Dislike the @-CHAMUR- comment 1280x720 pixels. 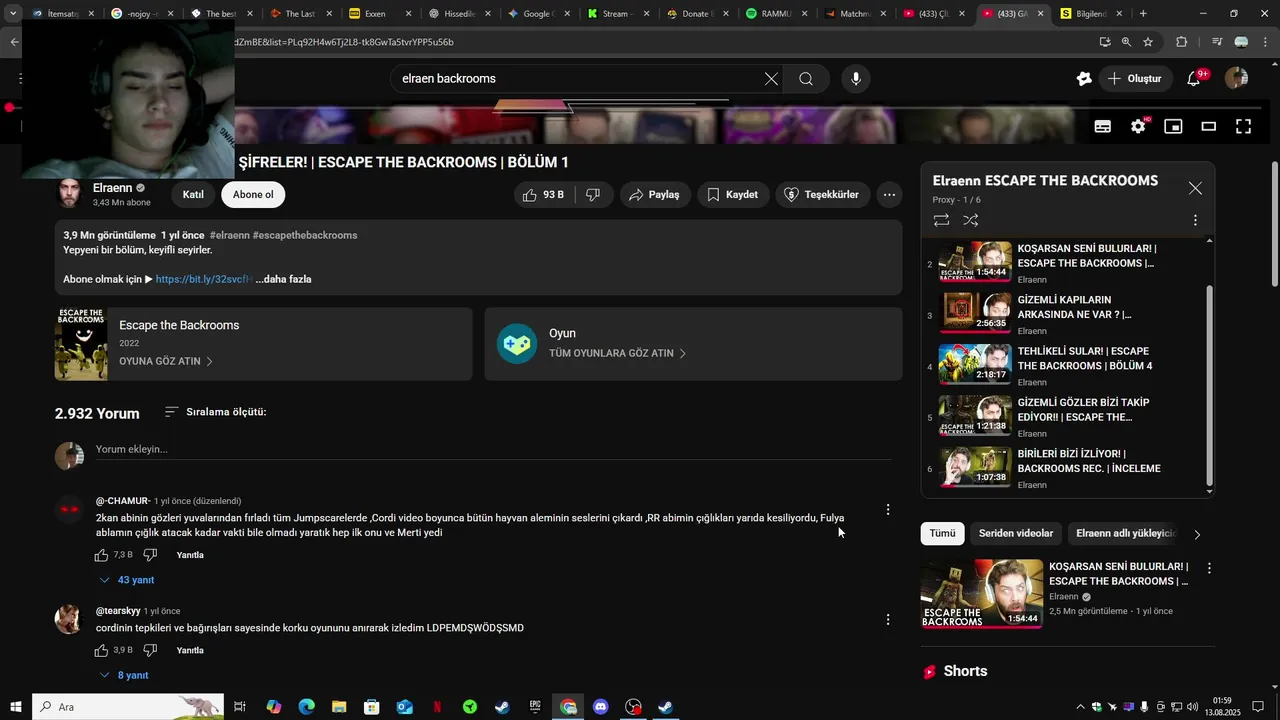pos(150,555)
